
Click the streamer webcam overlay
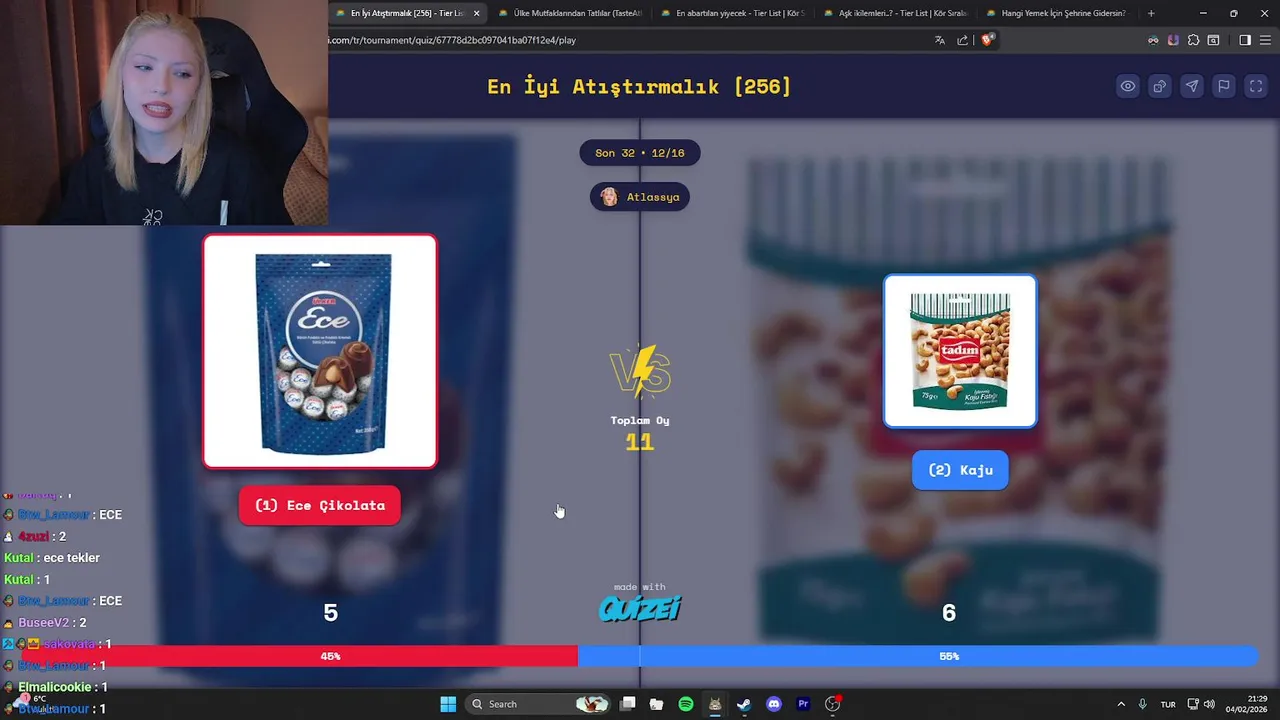coord(164,112)
